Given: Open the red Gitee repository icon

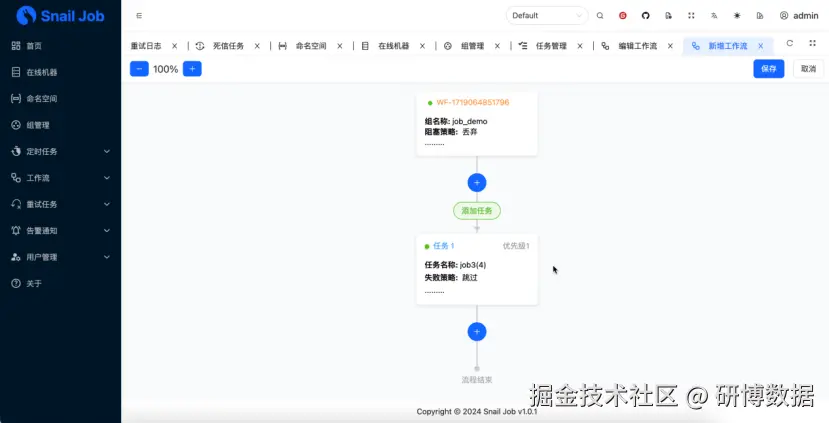Looking at the screenshot, I should point(623,16).
